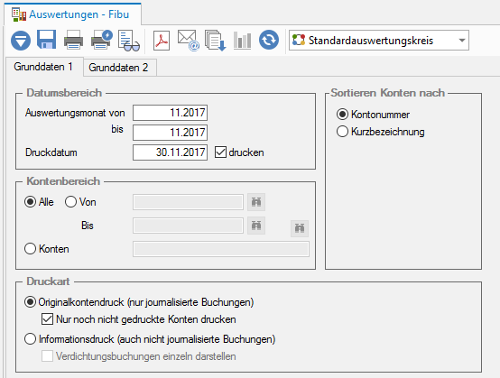Viewport: 500px width, 378px height.
Task: Click the binoculars search above the Konten field
Action: [x=299, y=228]
